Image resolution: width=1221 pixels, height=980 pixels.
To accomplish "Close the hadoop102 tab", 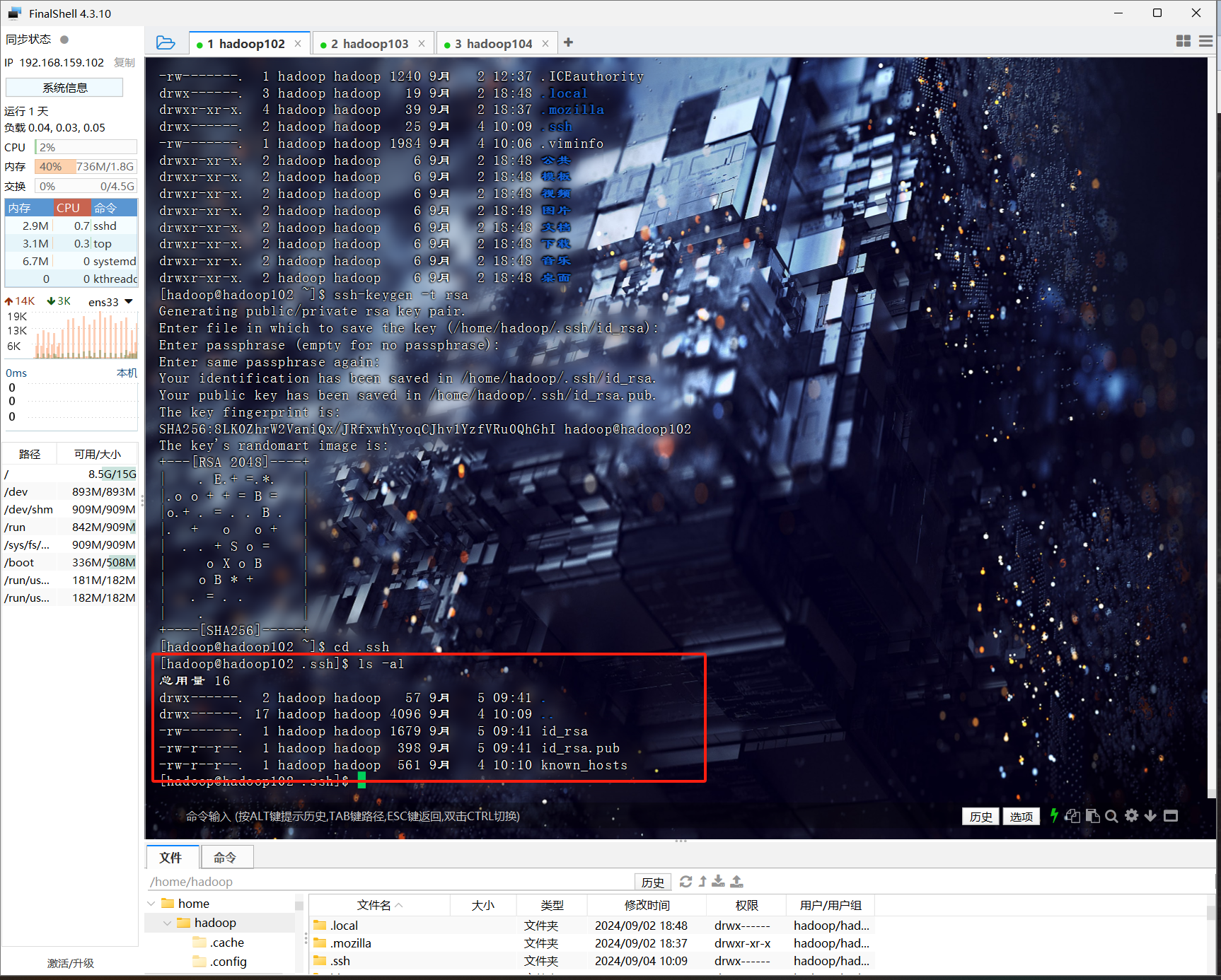I will [298, 44].
